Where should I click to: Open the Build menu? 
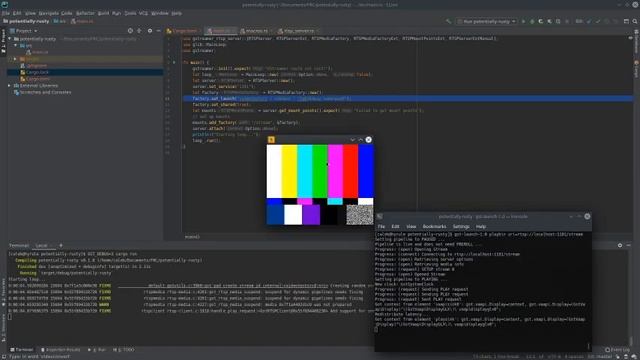[103, 13]
